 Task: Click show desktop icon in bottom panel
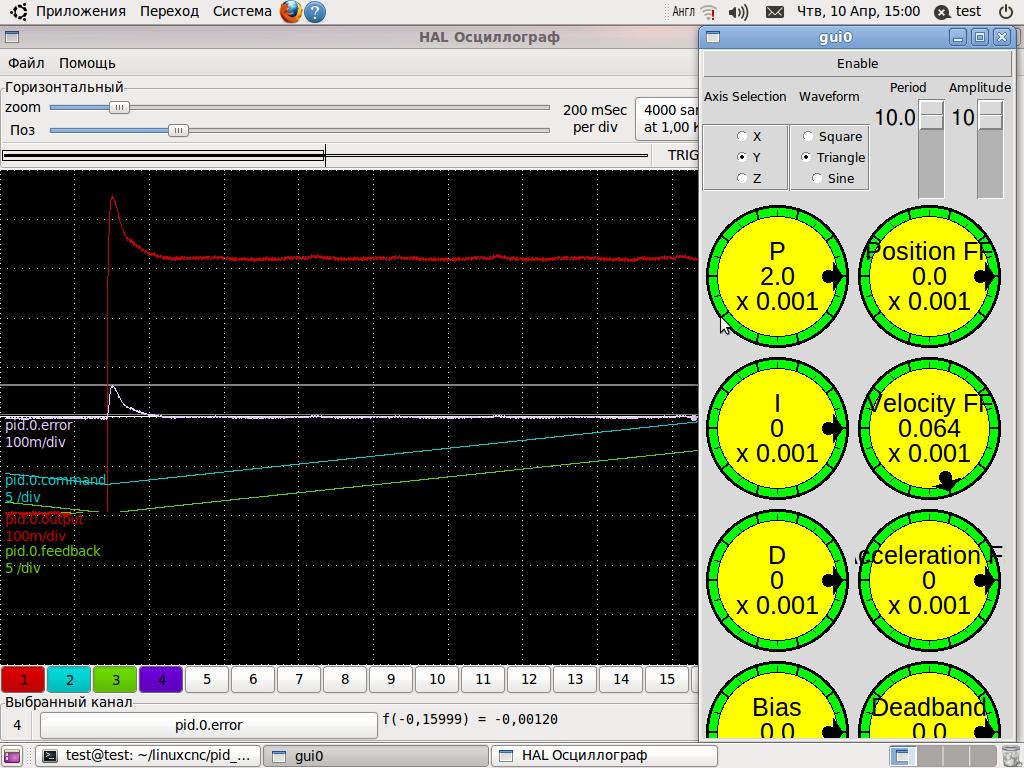[x=12, y=756]
